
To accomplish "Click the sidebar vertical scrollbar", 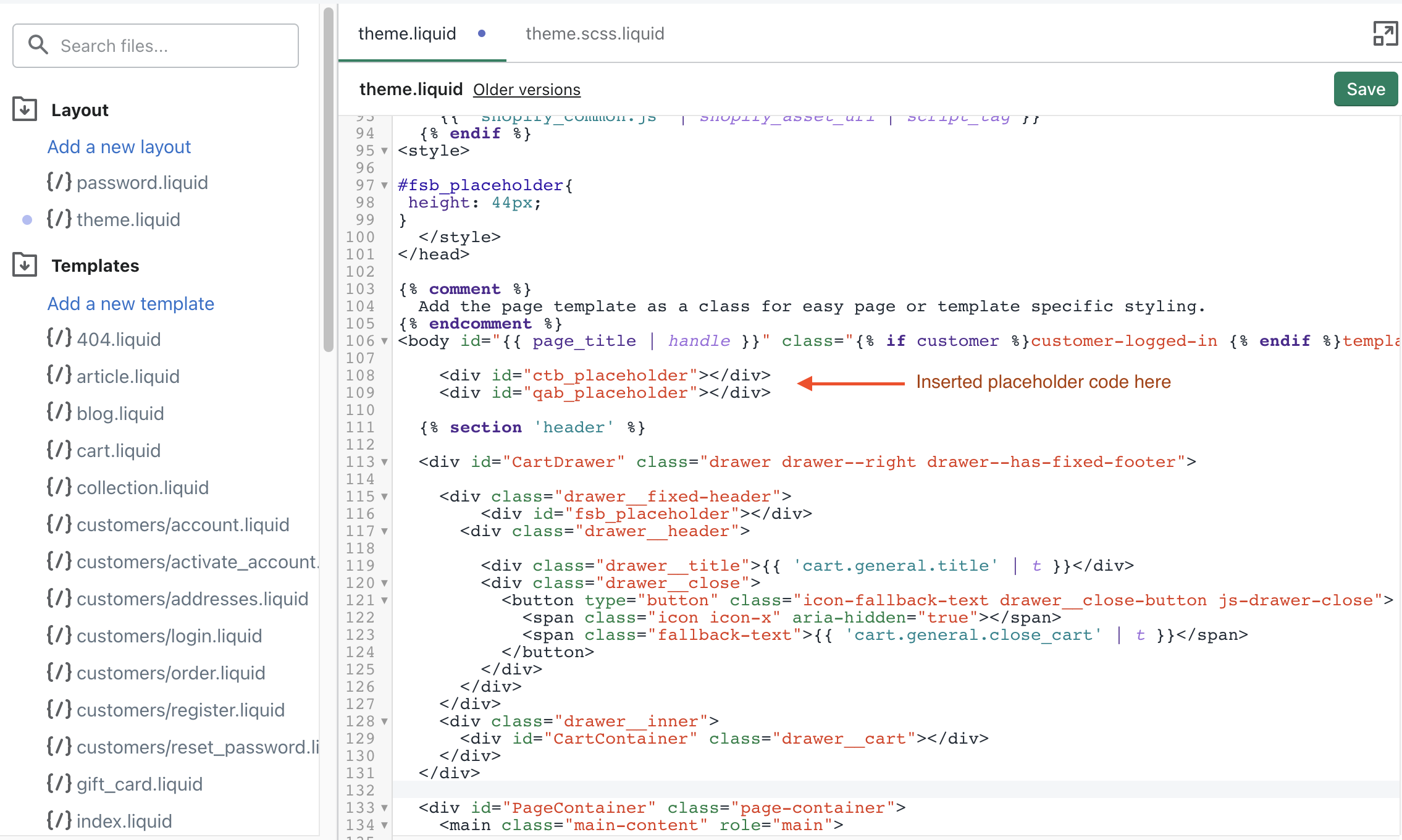I will (328, 179).
